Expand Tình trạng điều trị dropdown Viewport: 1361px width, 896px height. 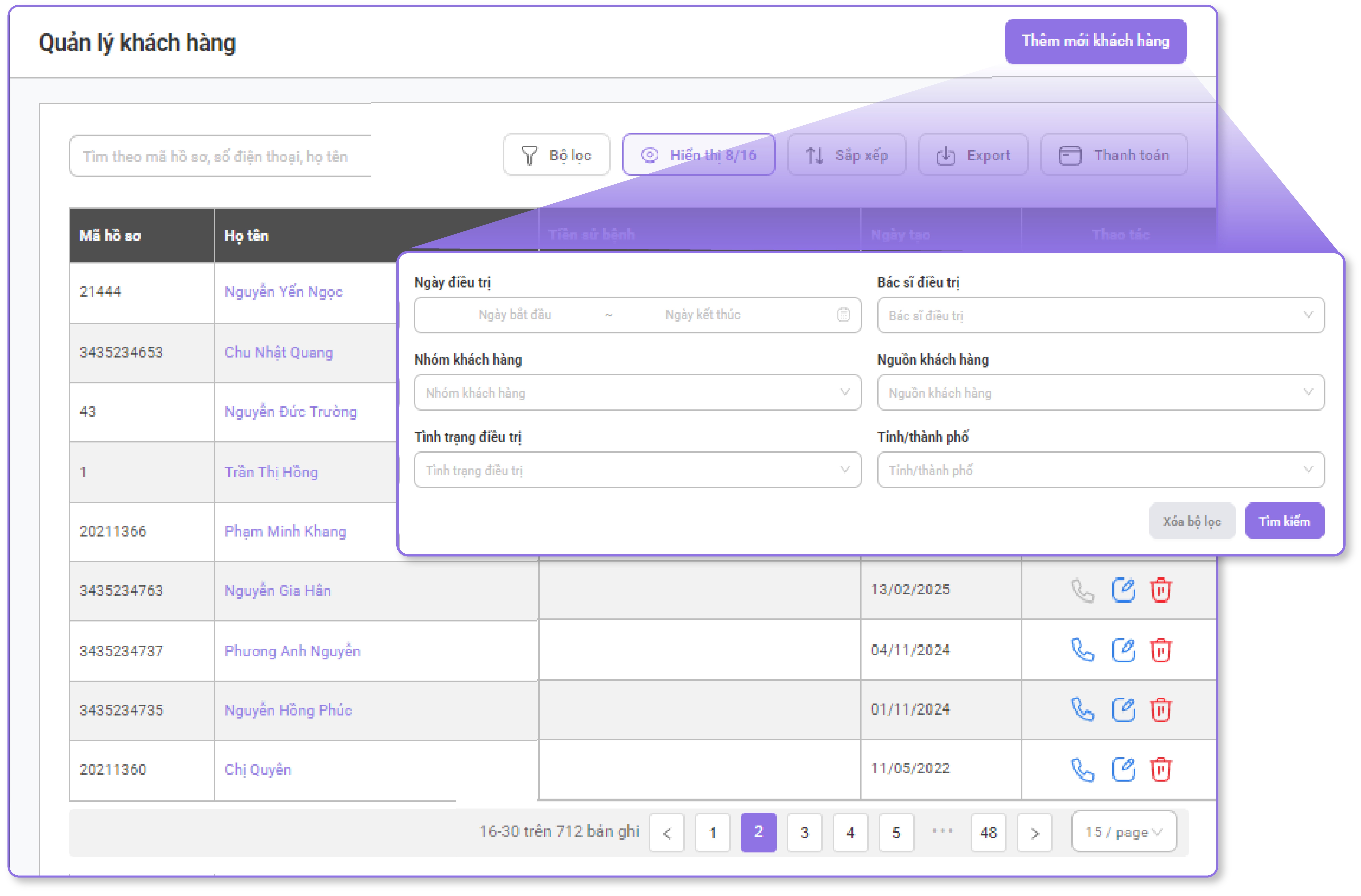click(x=638, y=470)
